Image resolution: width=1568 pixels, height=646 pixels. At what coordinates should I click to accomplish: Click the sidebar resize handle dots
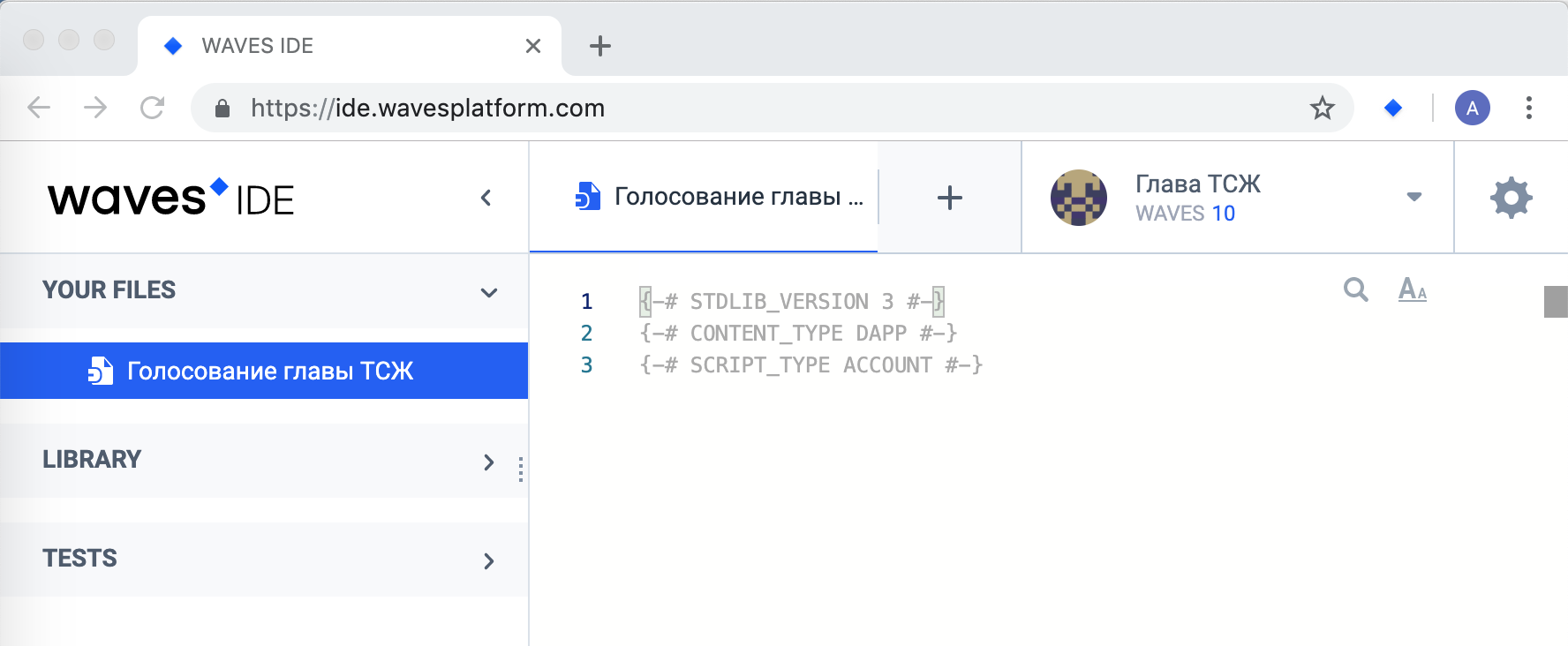pyautogui.click(x=521, y=469)
